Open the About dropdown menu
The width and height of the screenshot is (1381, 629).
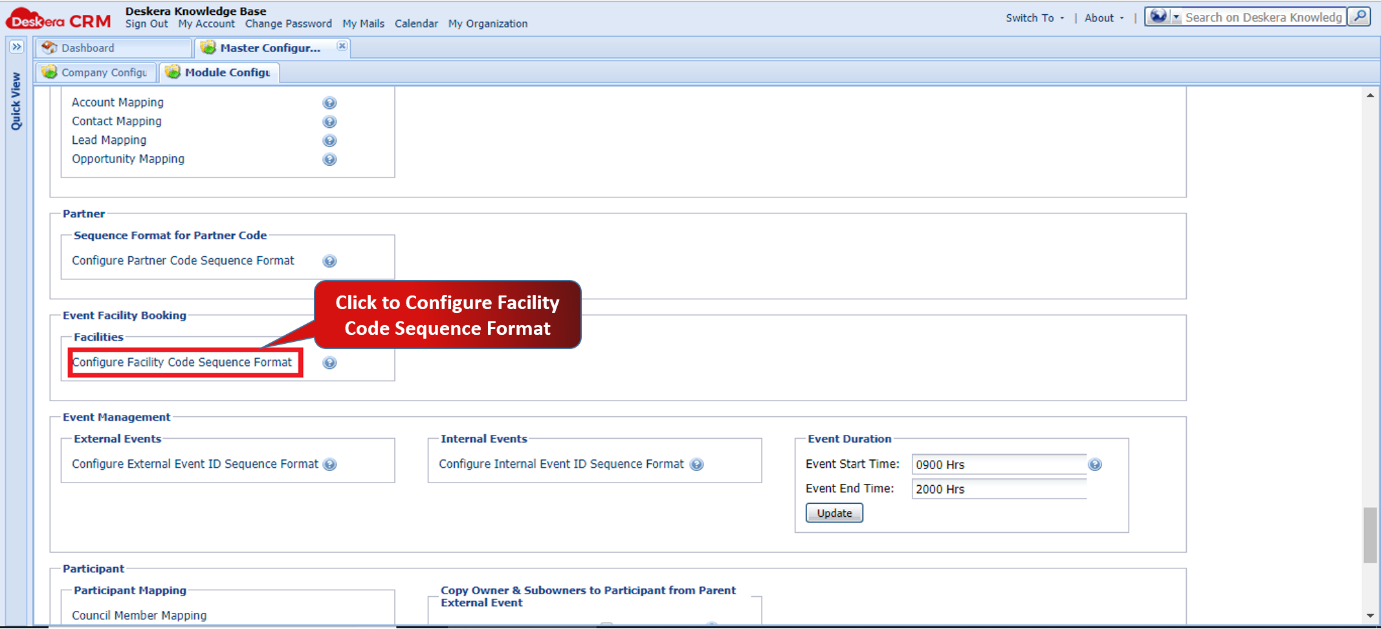click(1100, 17)
